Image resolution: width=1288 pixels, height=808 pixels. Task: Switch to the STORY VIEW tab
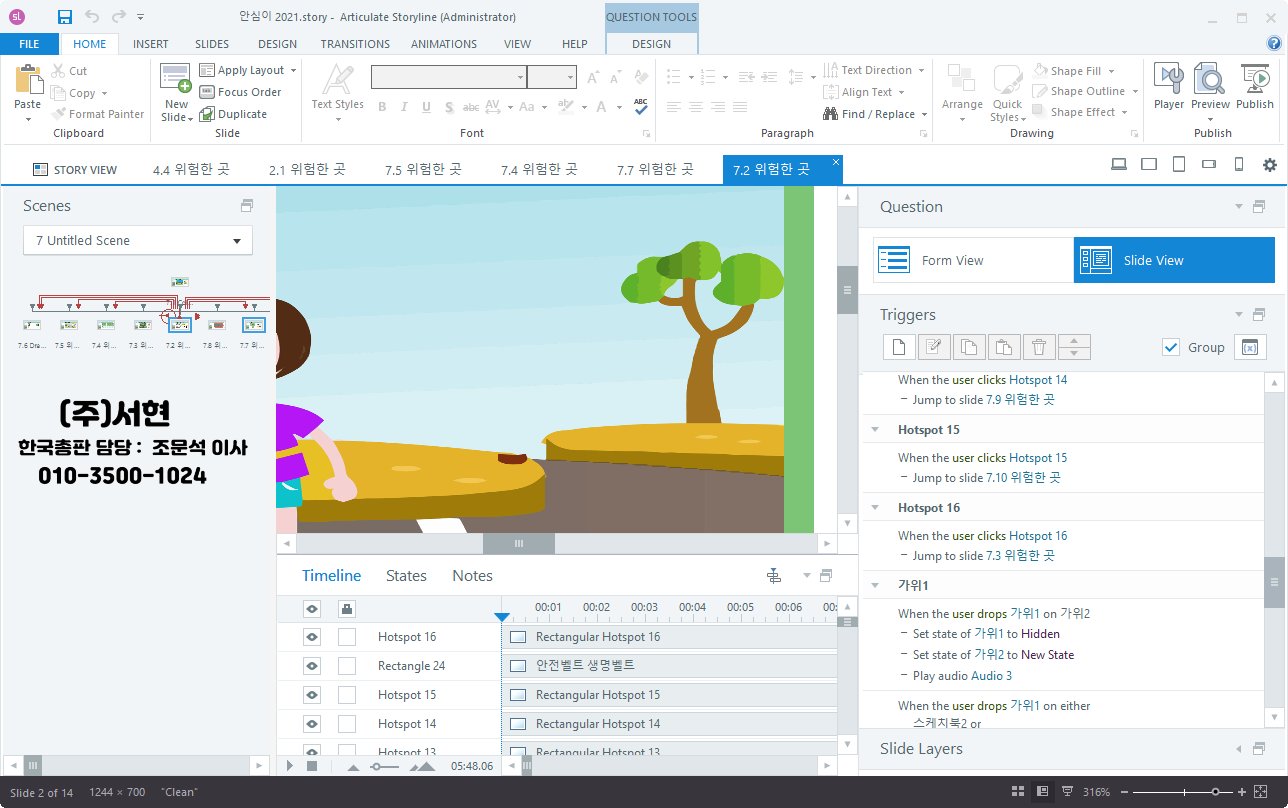pos(75,170)
